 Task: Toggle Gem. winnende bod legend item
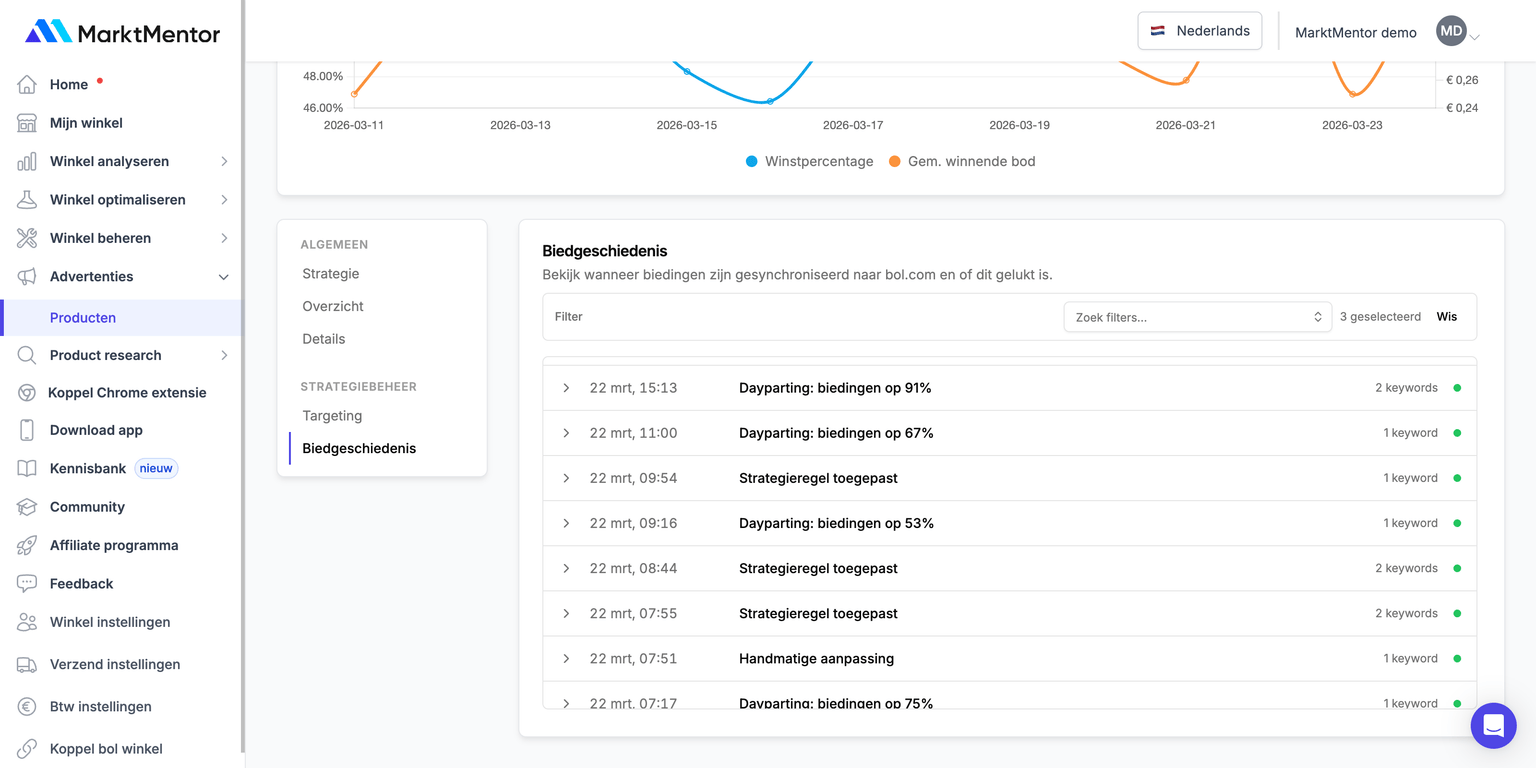tap(961, 162)
